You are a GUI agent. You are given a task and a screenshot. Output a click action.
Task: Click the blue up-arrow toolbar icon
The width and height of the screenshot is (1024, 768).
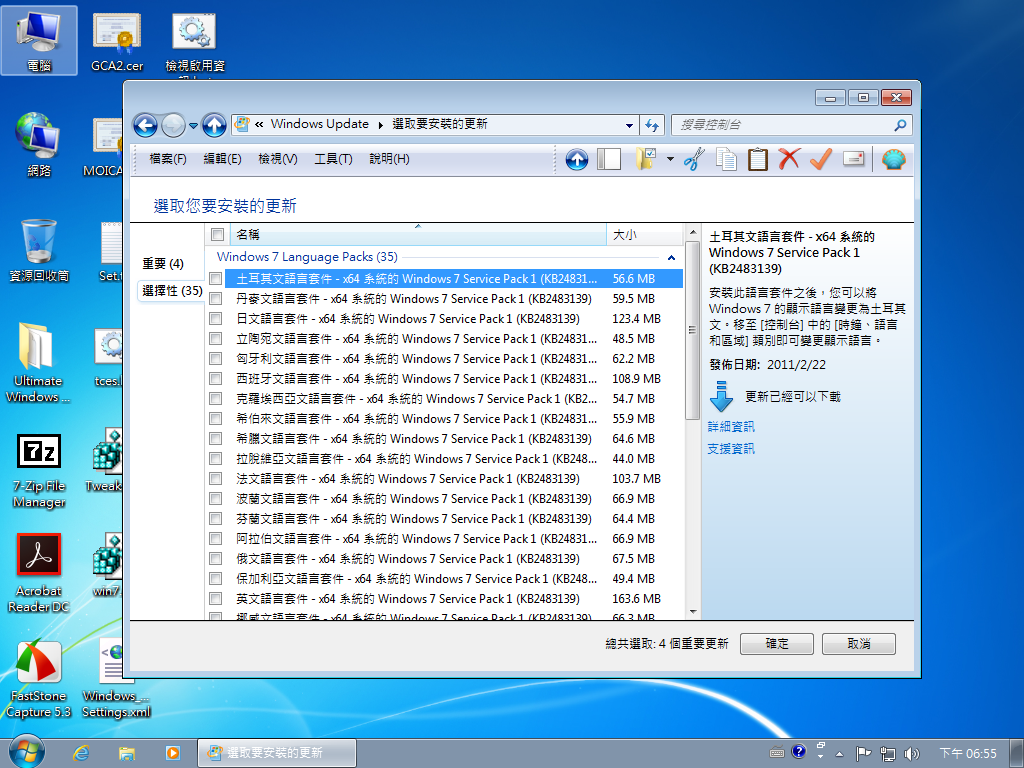point(577,159)
